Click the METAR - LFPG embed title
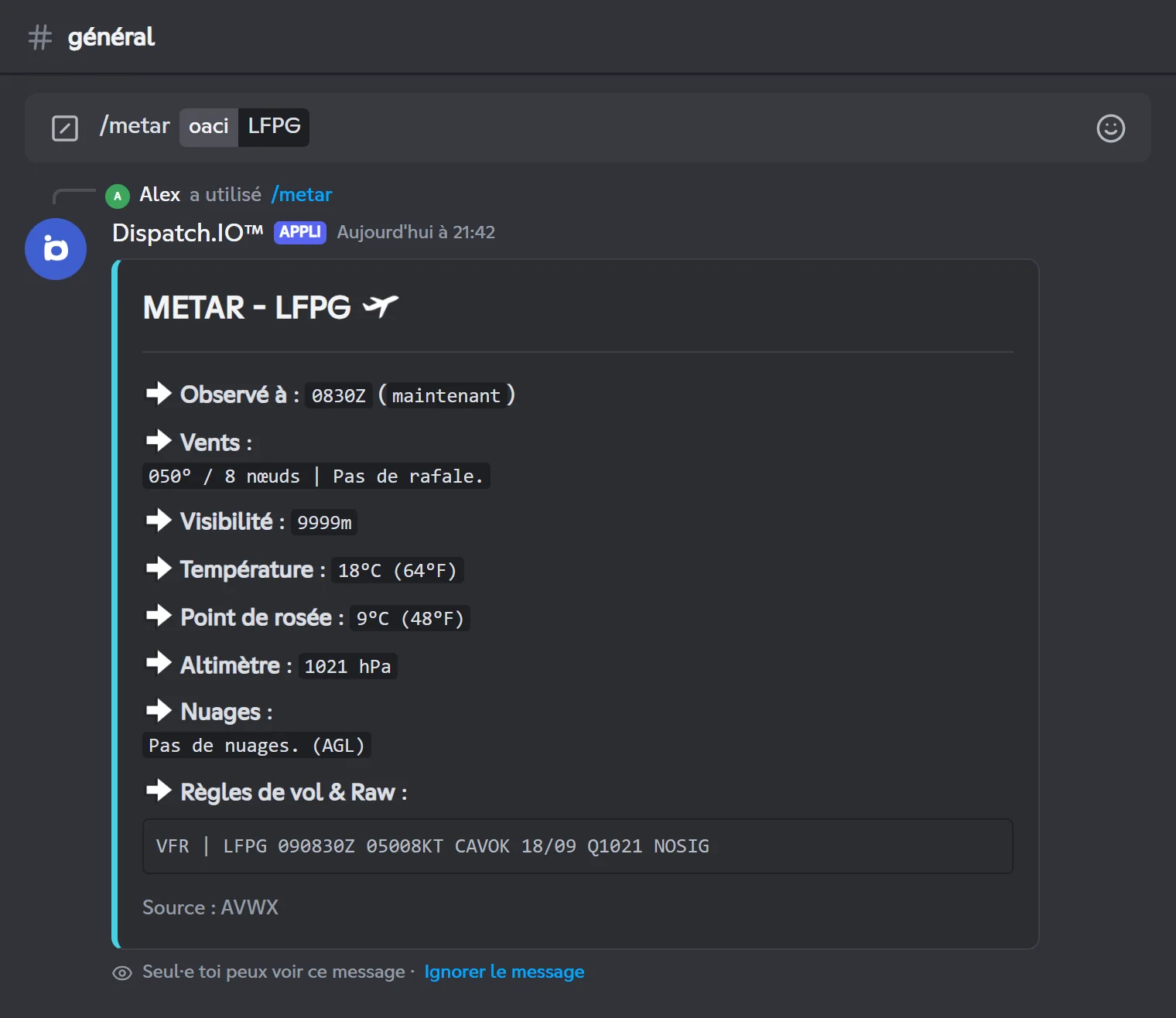 pos(247,308)
